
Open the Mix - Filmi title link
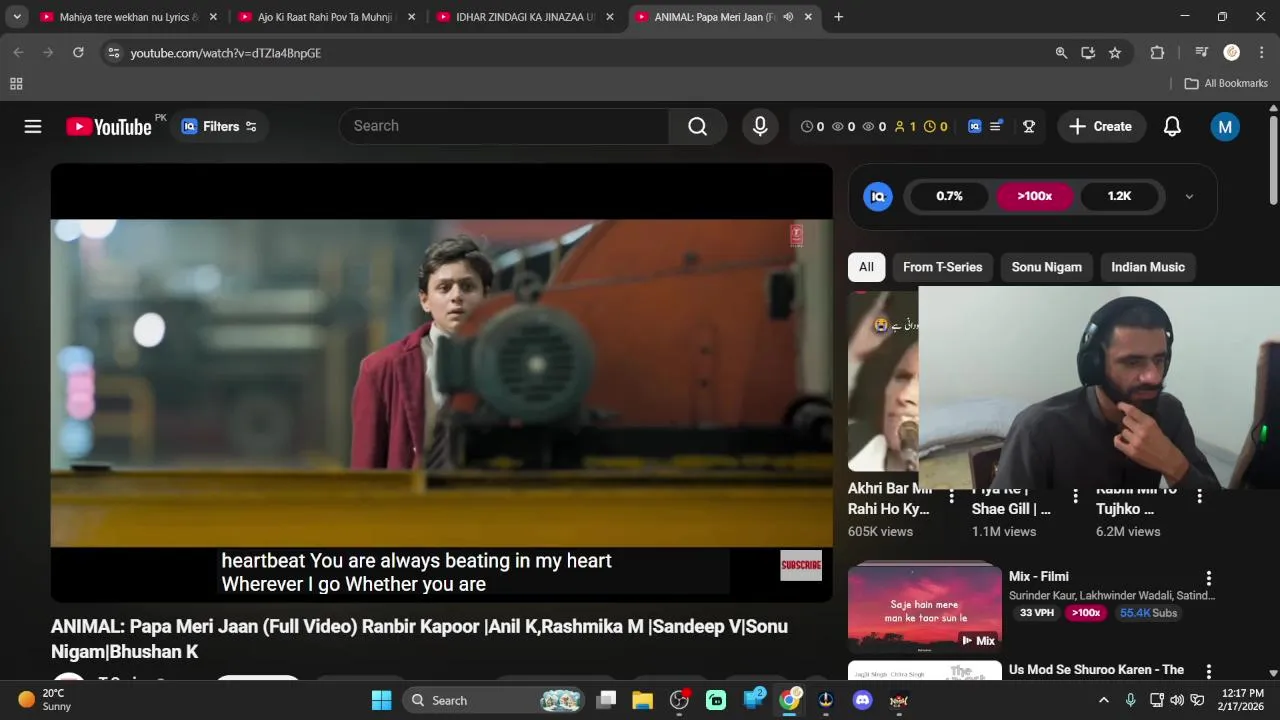coord(1038,576)
